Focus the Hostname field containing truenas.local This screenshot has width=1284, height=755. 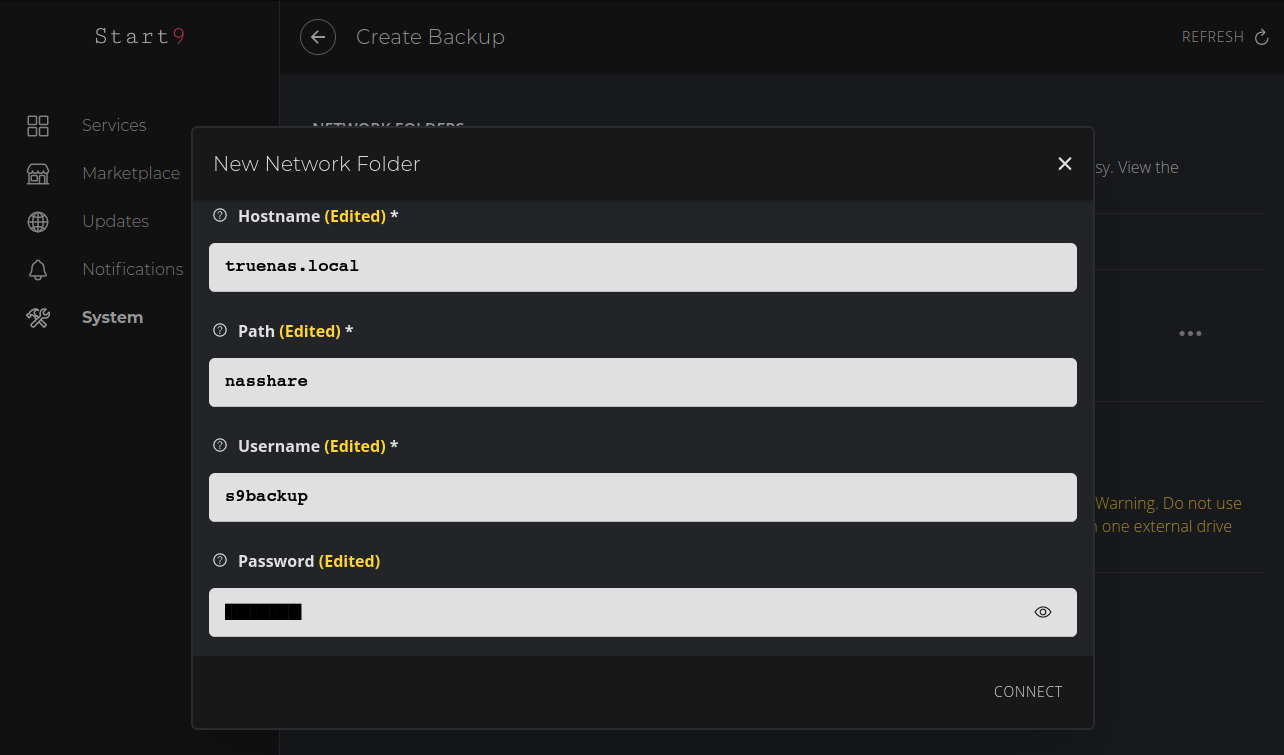[x=642, y=267]
